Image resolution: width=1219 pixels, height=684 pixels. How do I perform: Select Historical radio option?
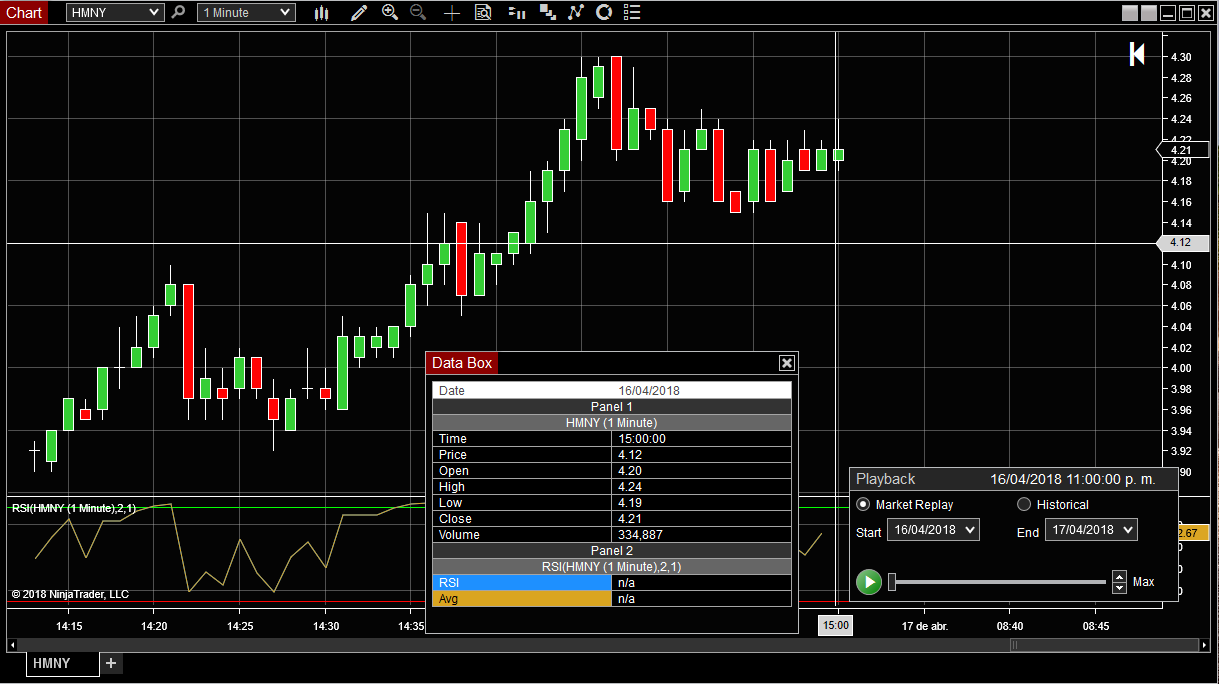click(1024, 504)
